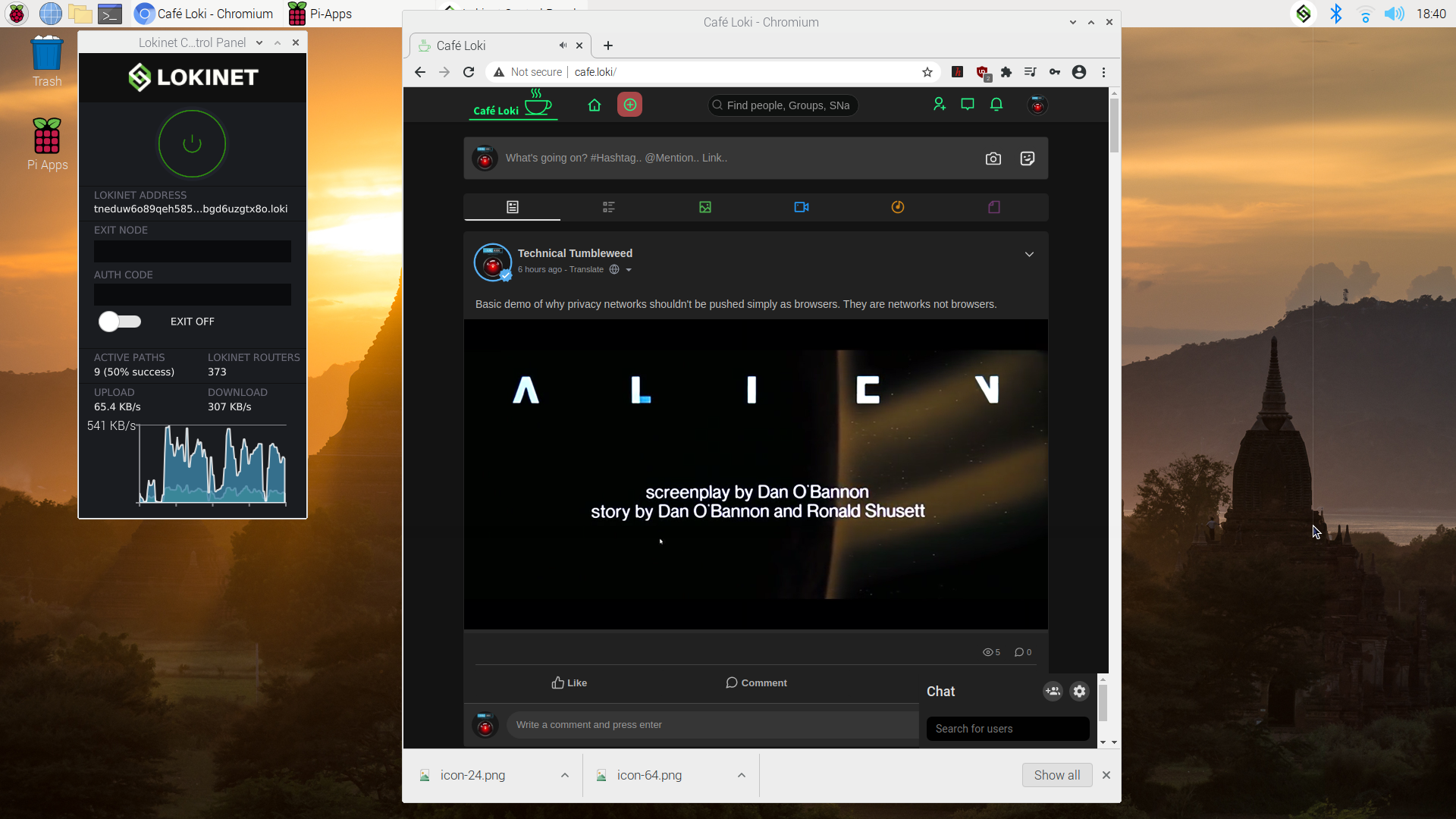Bookmark the page via the star icon

click(x=927, y=72)
